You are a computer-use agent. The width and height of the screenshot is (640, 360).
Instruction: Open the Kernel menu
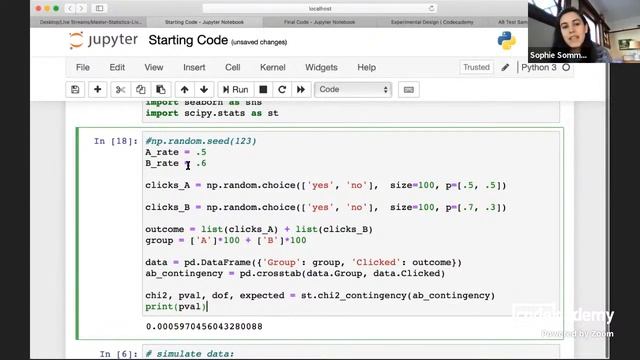pyautogui.click(x=273, y=67)
